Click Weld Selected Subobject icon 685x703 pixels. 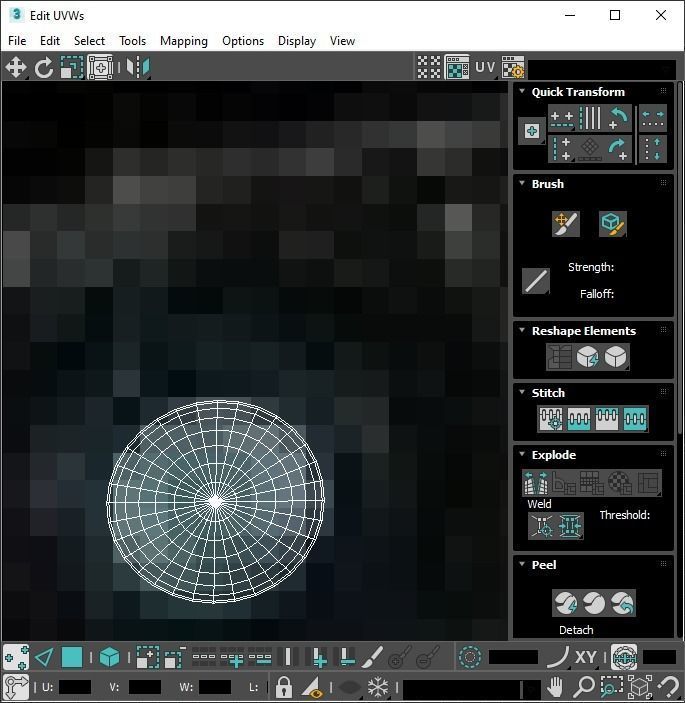570,525
